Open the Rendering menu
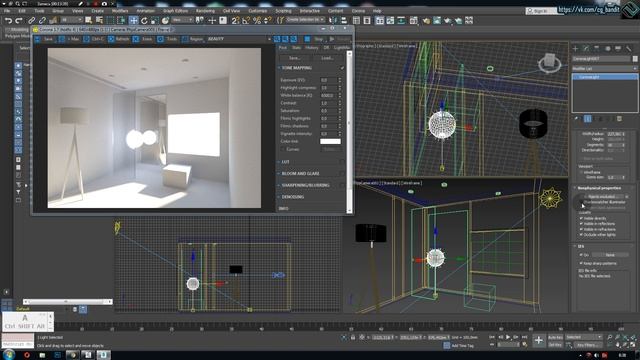The width and height of the screenshot is (640, 360). click(x=205, y=11)
